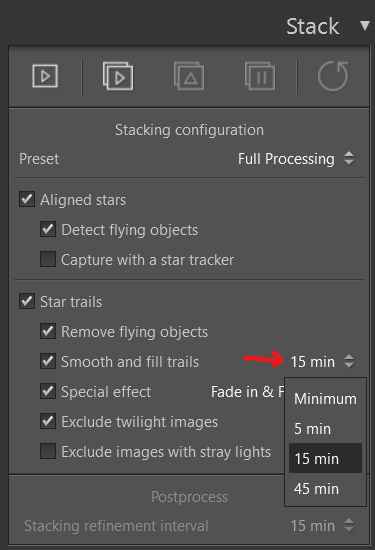Select the highlighted 15 min option
The width and height of the screenshot is (375, 550).
[x=325, y=458]
